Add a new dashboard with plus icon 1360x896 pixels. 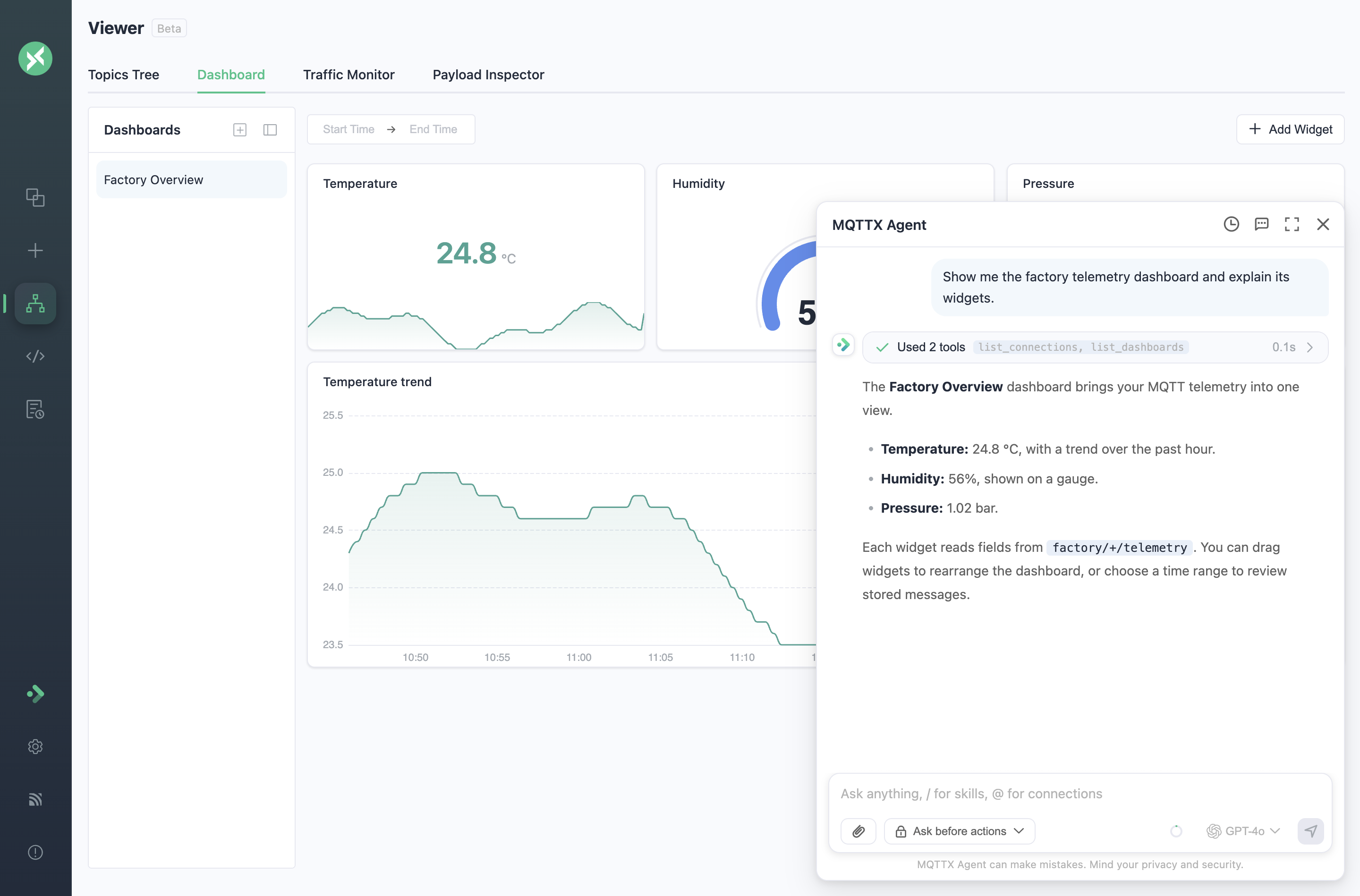(x=240, y=130)
